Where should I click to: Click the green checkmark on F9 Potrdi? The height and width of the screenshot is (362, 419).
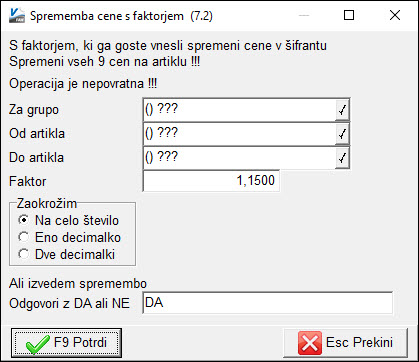(37, 343)
